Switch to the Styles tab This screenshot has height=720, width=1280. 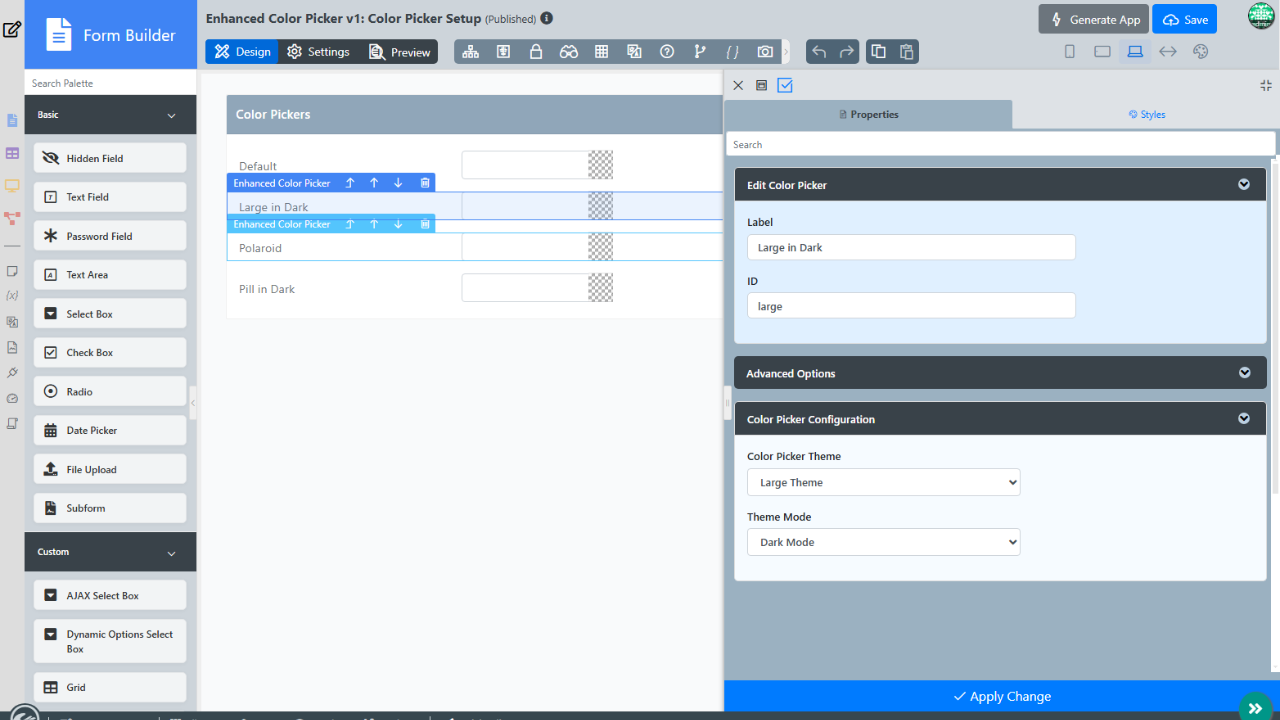(x=1146, y=115)
